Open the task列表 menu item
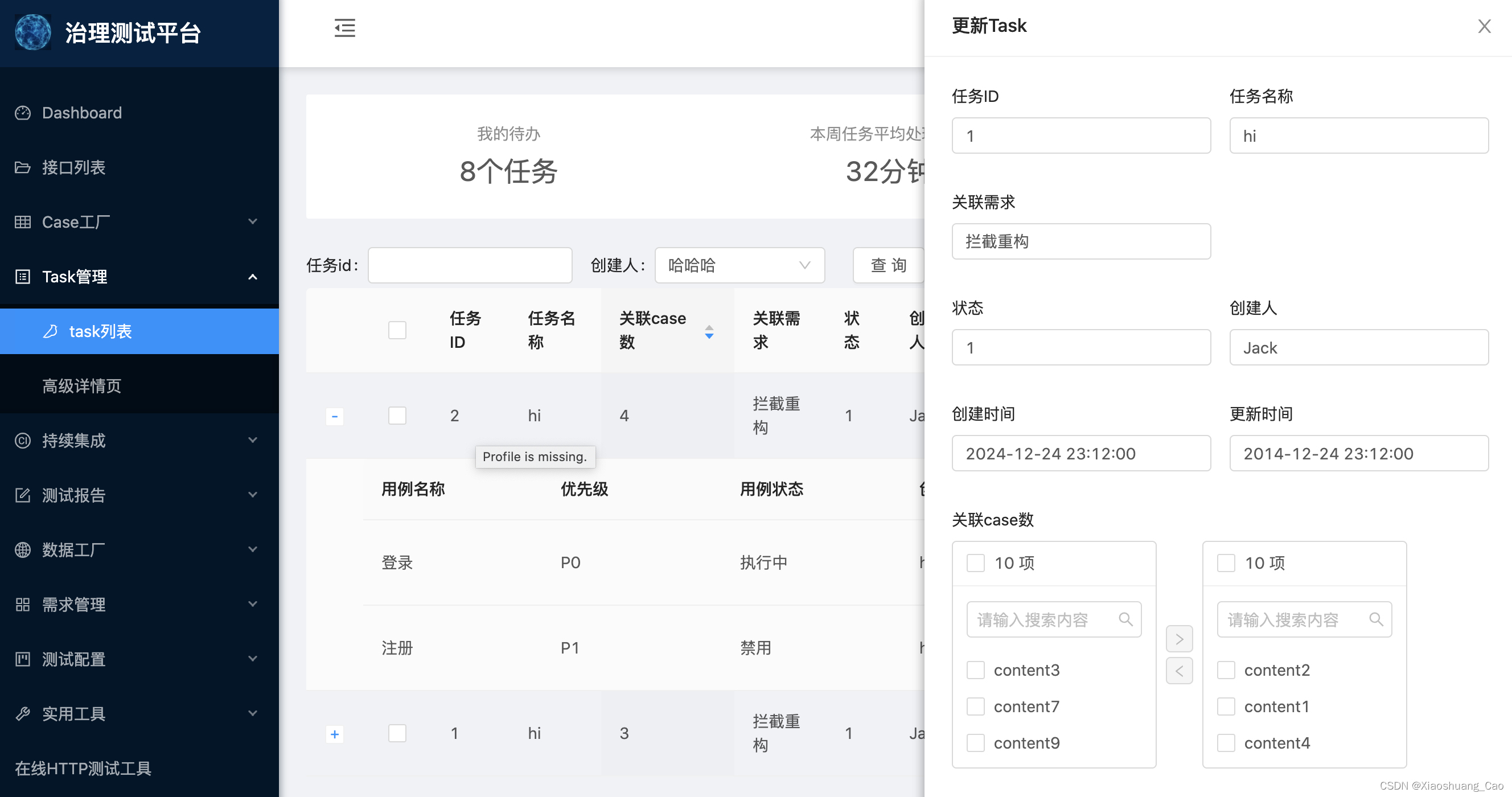 click(x=139, y=331)
